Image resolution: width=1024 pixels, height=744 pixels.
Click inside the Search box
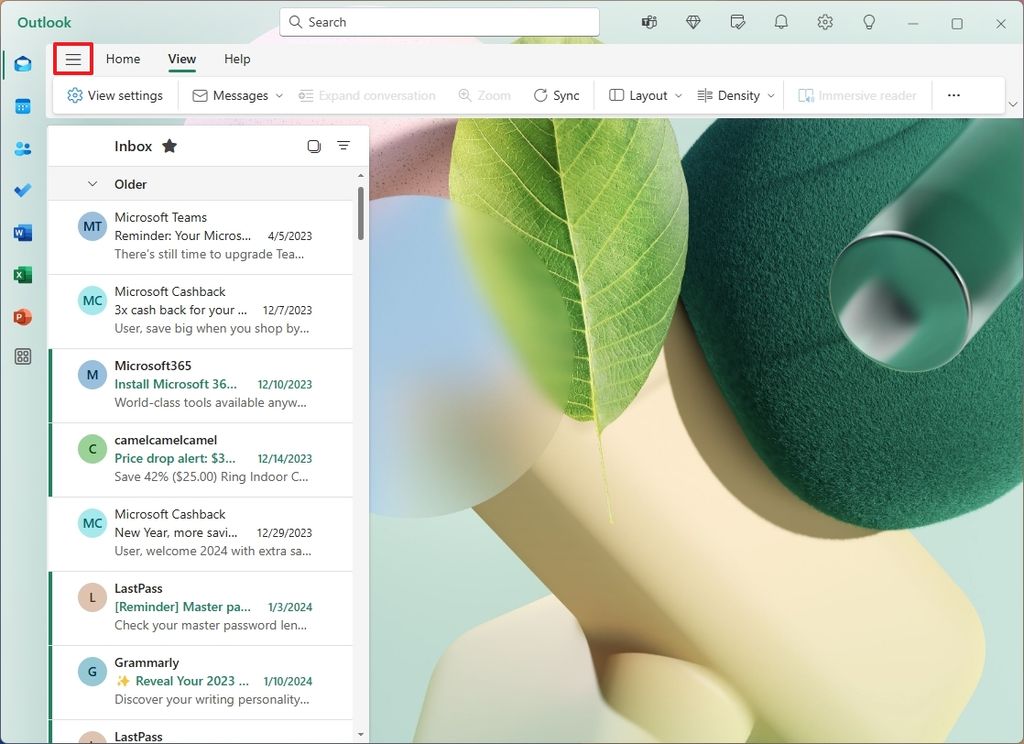438,21
